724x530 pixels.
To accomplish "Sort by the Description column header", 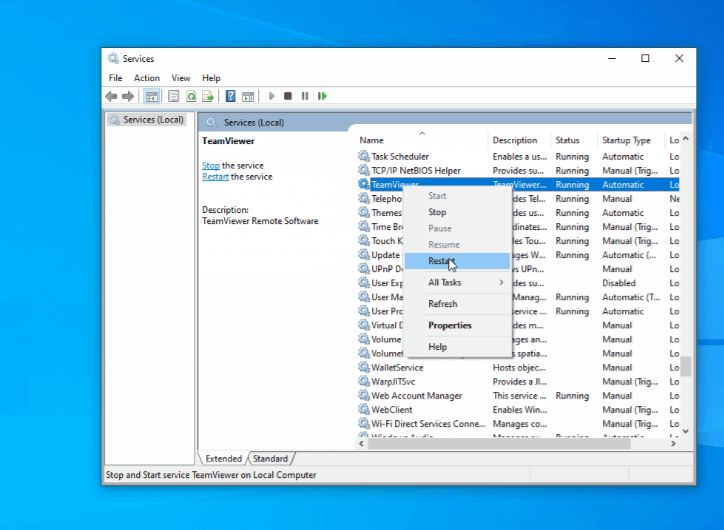I will 519,140.
